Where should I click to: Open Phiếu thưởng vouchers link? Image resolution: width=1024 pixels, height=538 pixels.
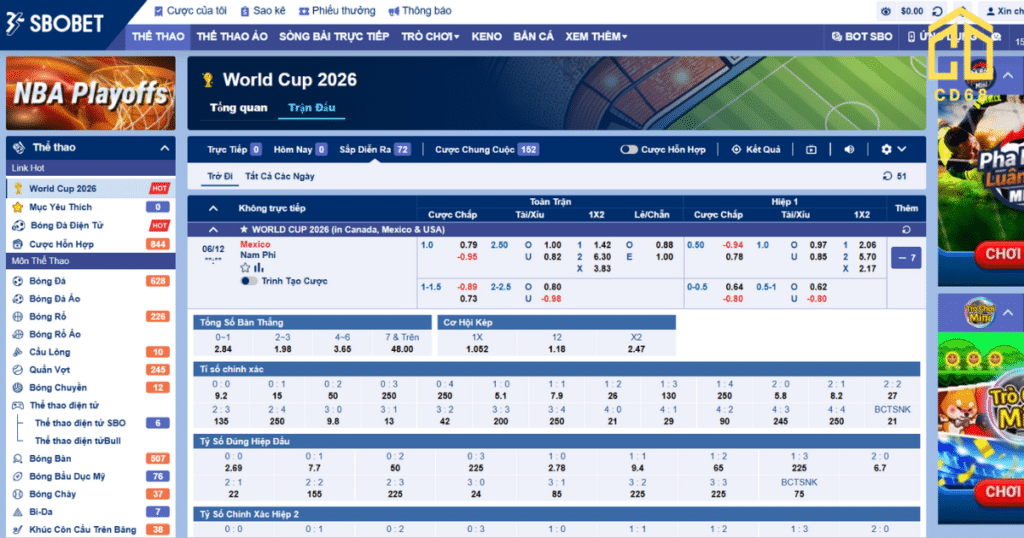[x=337, y=11]
